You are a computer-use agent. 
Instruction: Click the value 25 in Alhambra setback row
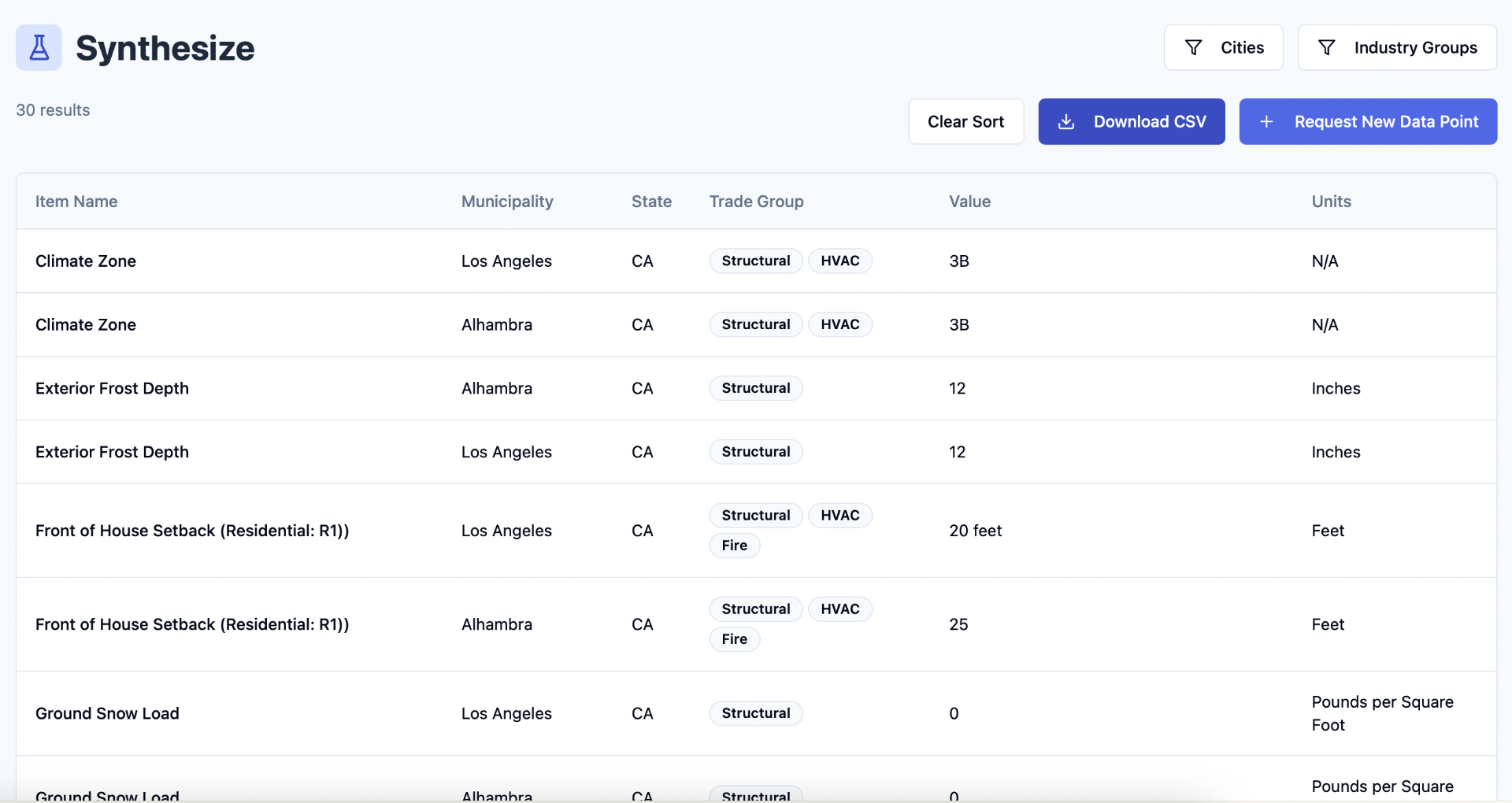point(958,625)
